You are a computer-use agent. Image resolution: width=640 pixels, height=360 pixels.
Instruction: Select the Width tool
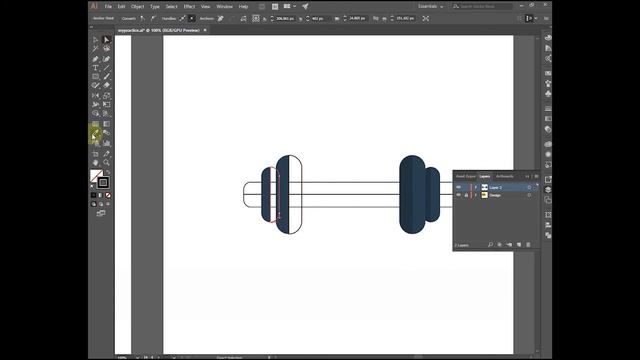click(95, 104)
